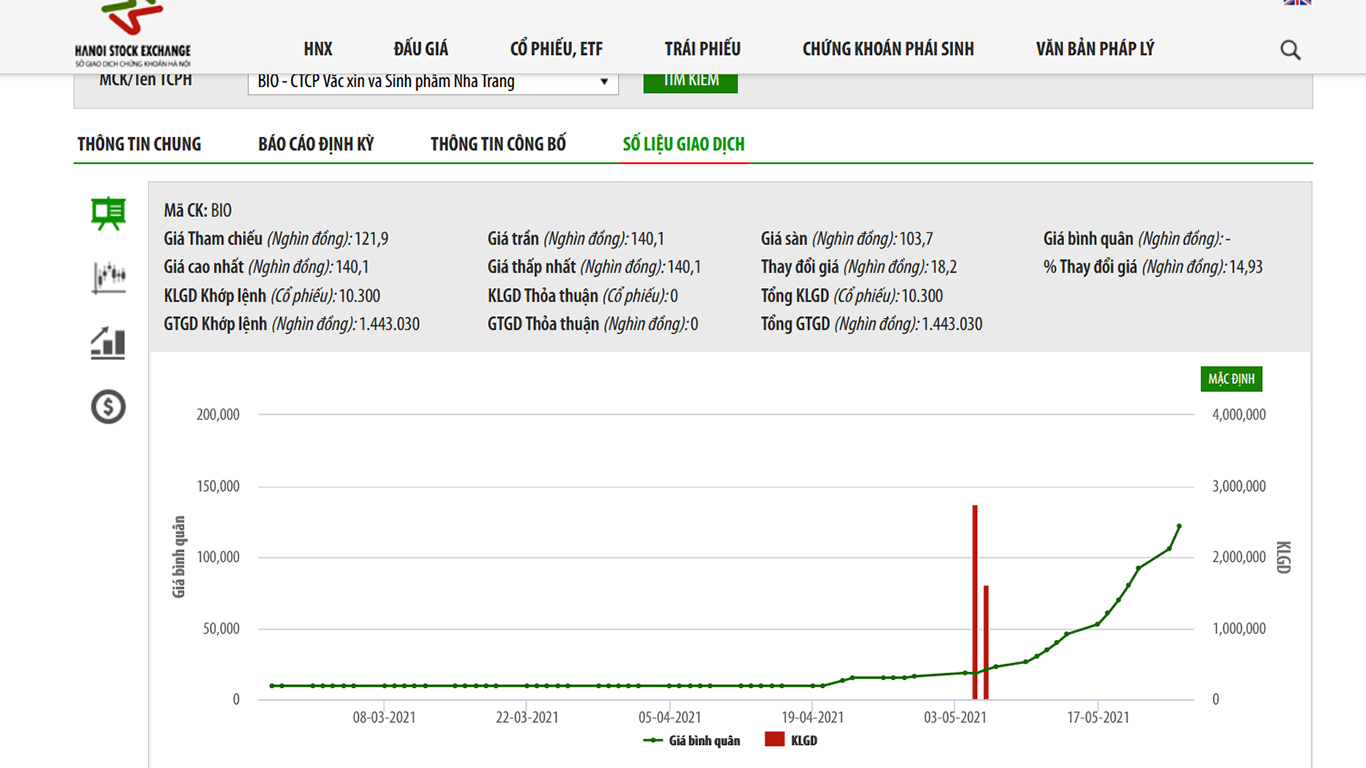
Task: Switch to the BÁO CÁO ĐỊNH KỲ tab
Action: [316, 144]
